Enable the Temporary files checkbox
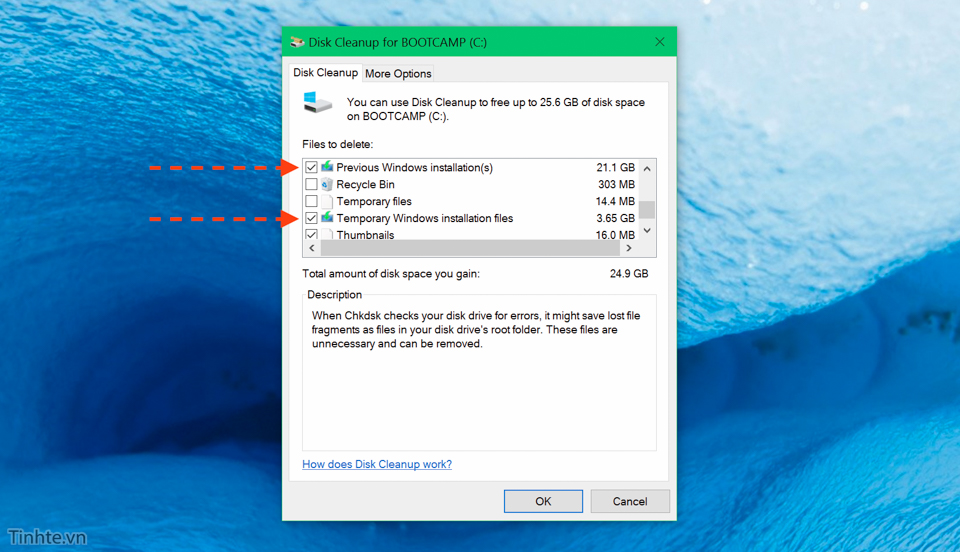Screen dimensions: 960x552 [x=311, y=201]
